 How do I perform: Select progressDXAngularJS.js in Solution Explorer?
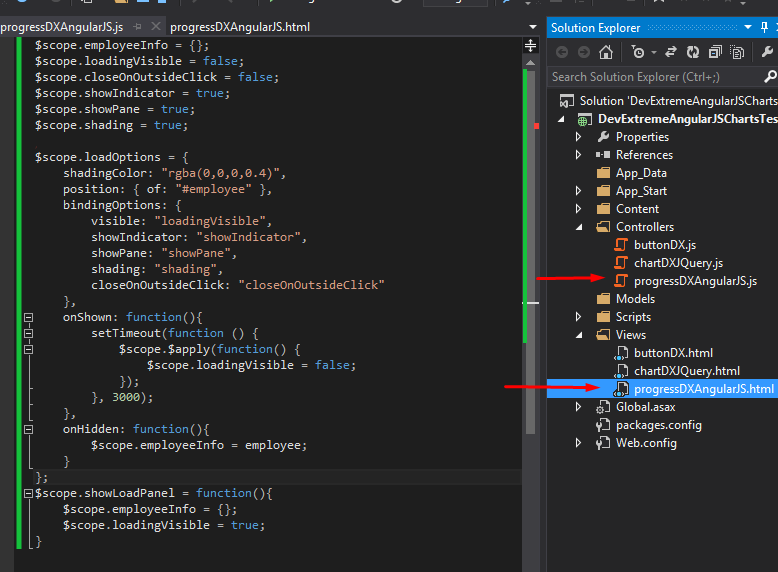coord(695,281)
